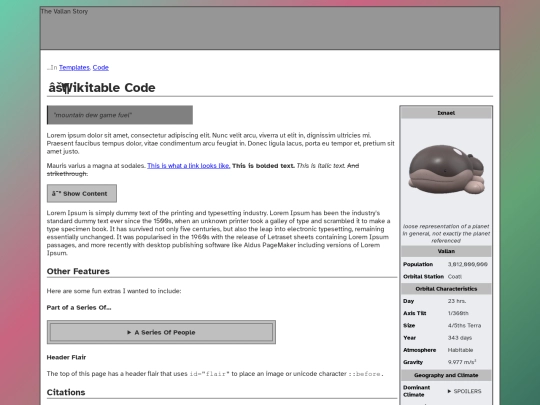Open the Templates category link

point(74,68)
